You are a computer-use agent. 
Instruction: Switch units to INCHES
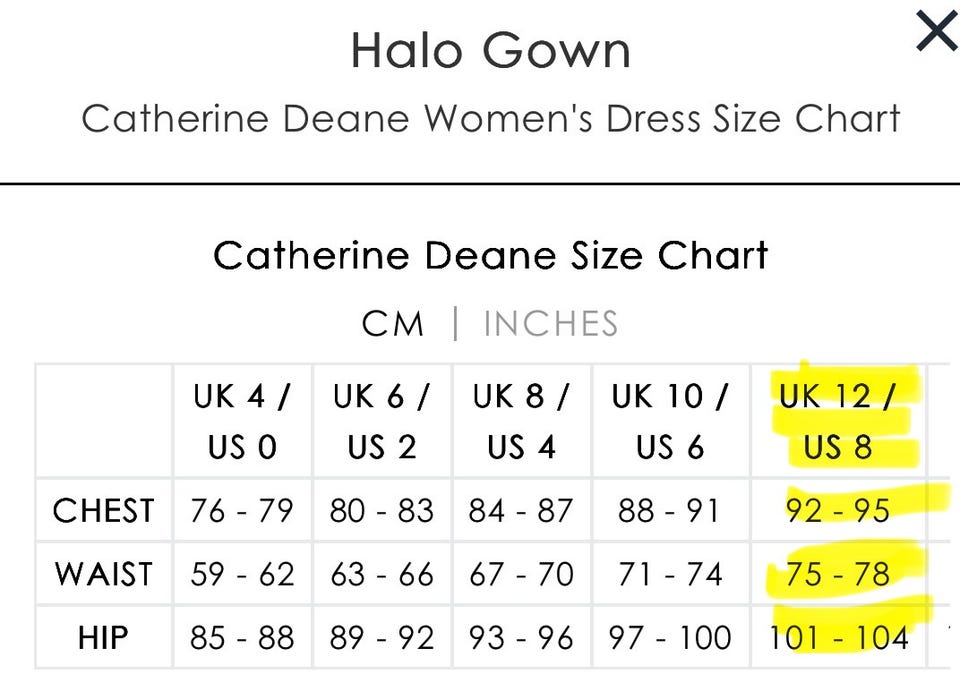point(550,324)
